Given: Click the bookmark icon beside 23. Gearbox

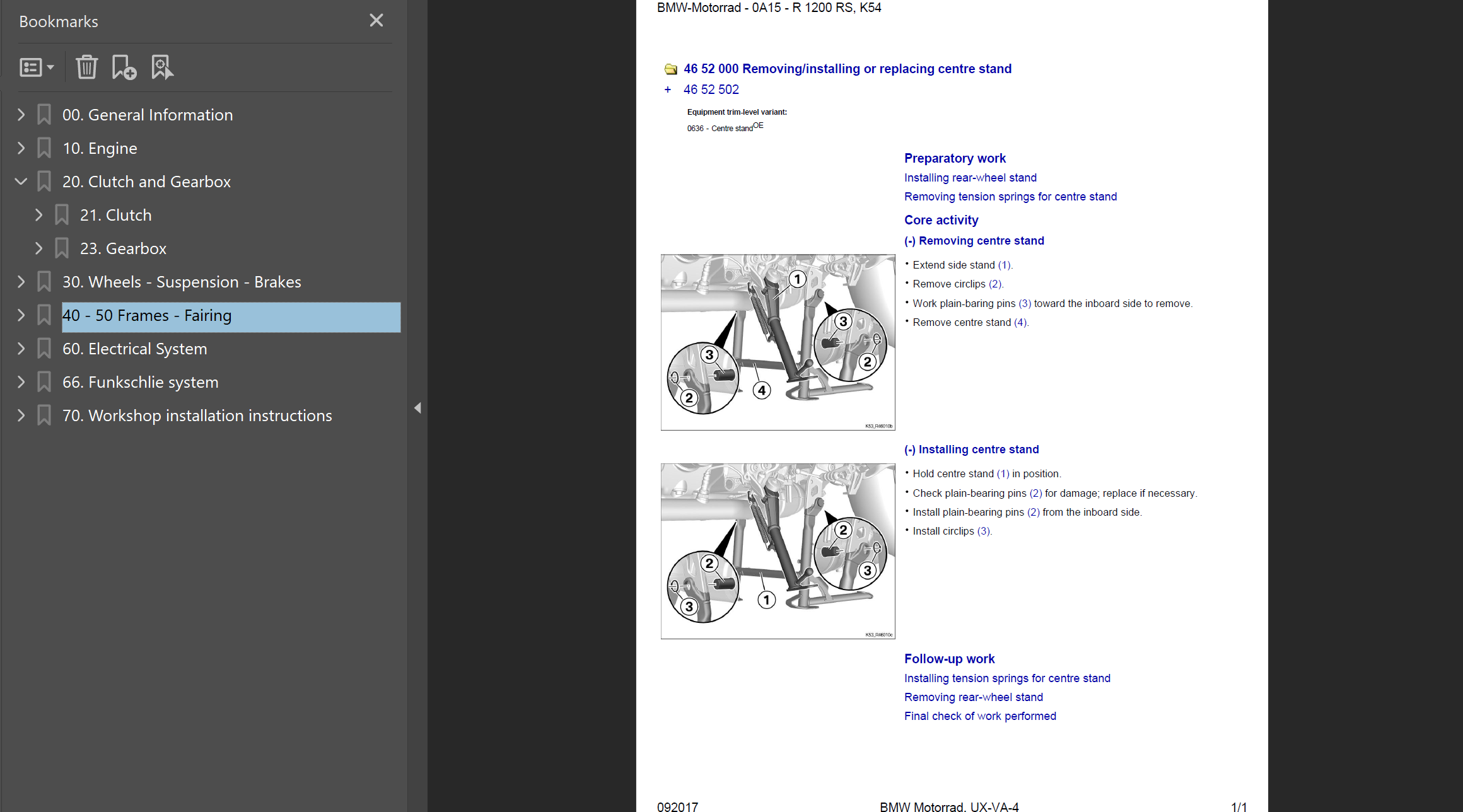Looking at the screenshot, I should pyautogui.click(x=62, y=248).
